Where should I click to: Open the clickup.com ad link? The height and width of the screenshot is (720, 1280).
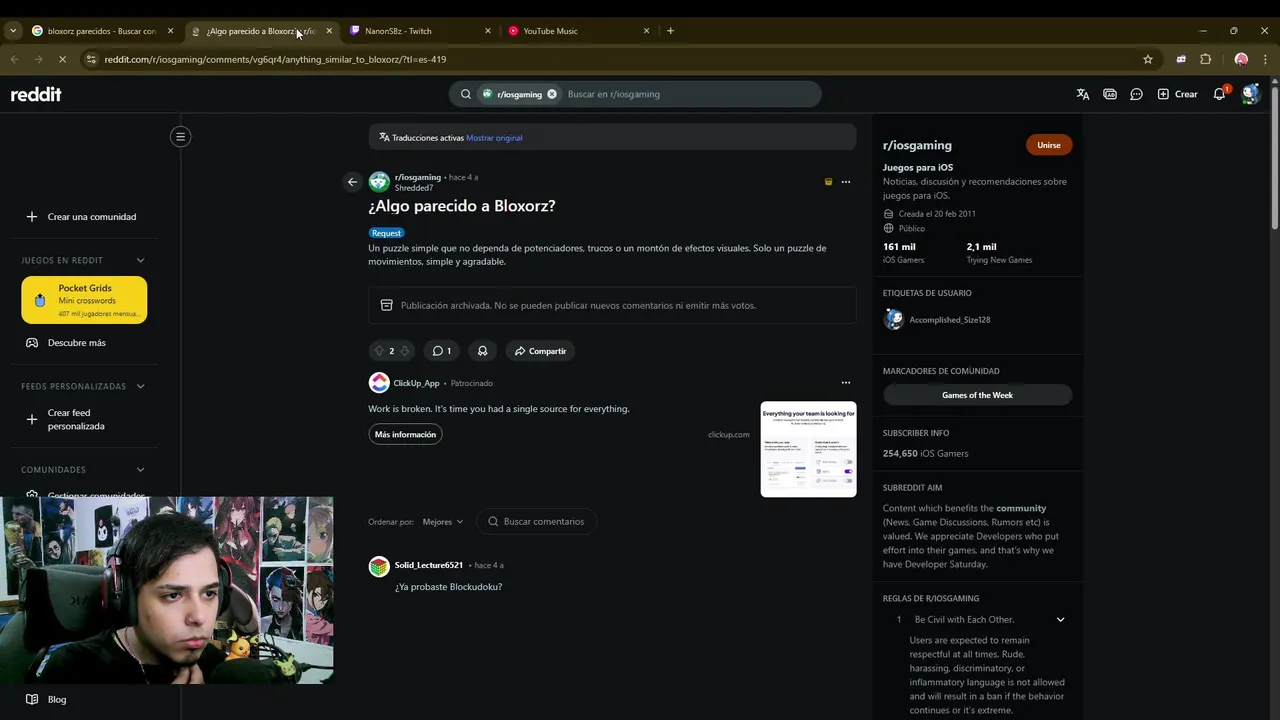pos(729,434)
